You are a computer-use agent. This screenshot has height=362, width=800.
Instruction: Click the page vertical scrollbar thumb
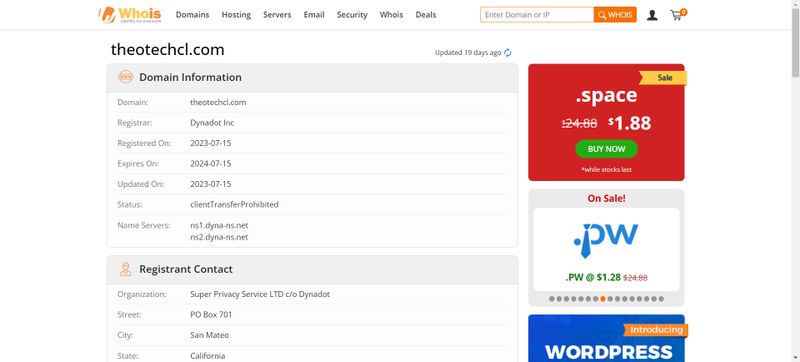tap(795, 43)
